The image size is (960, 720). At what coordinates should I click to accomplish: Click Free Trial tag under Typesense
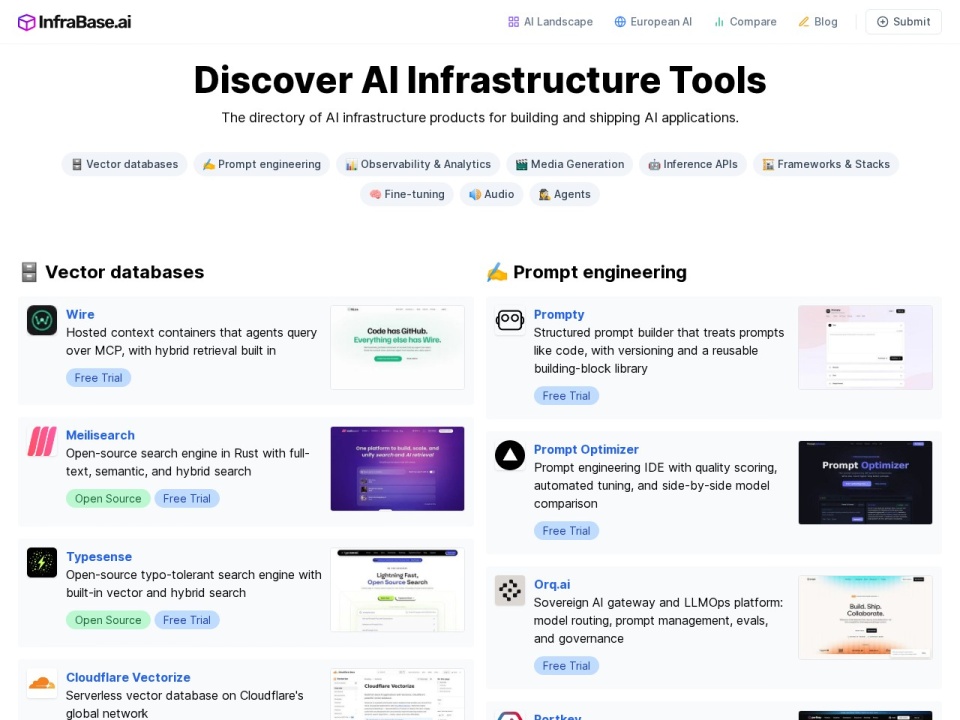[187, 620]
